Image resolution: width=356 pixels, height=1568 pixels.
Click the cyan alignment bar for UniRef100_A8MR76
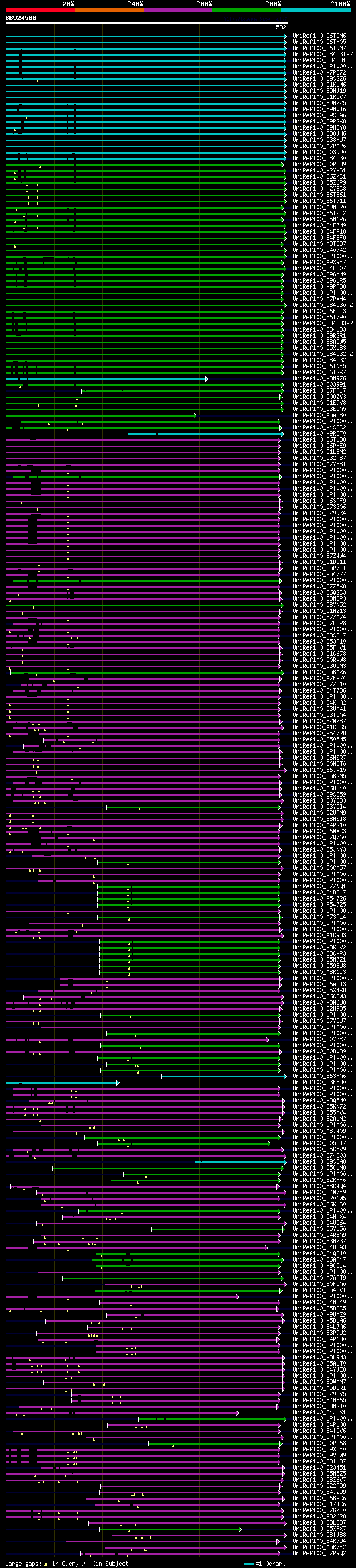[106, 379]
